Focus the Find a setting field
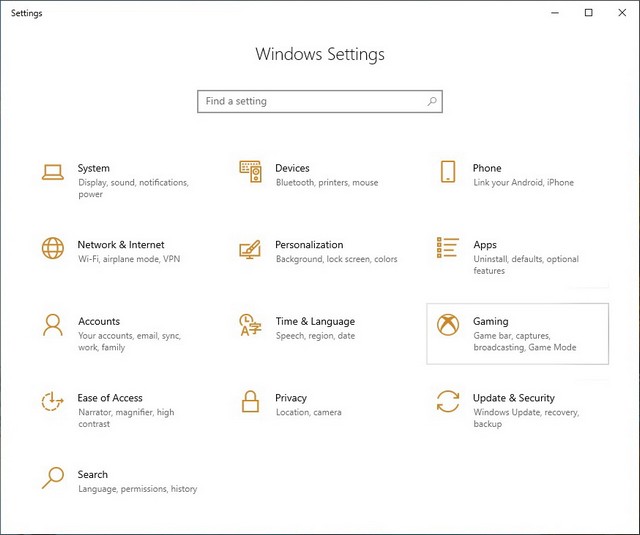 point(320,101)
